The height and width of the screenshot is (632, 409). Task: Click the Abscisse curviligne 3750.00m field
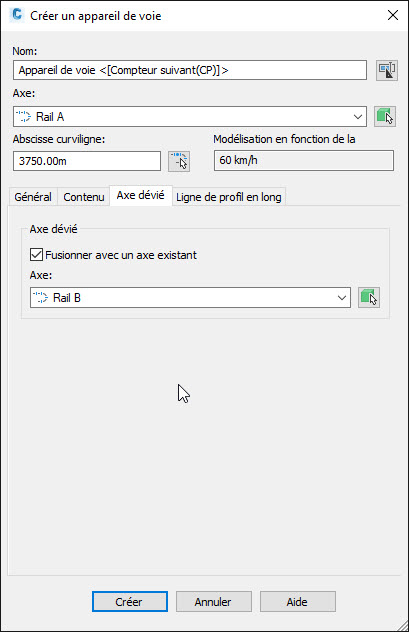[87, 161]
